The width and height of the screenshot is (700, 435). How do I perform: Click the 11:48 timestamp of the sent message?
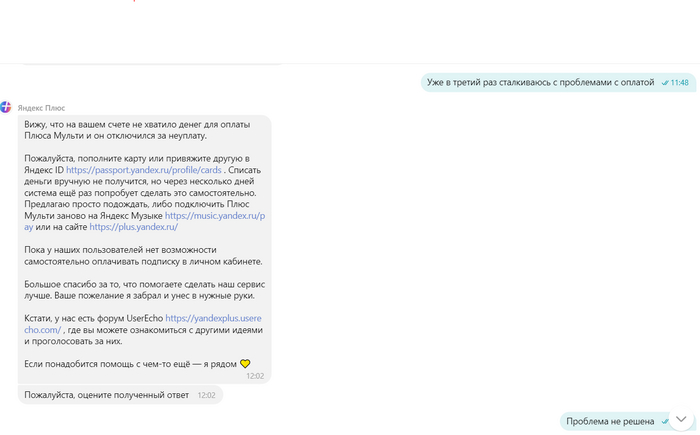tap(679, 83)
